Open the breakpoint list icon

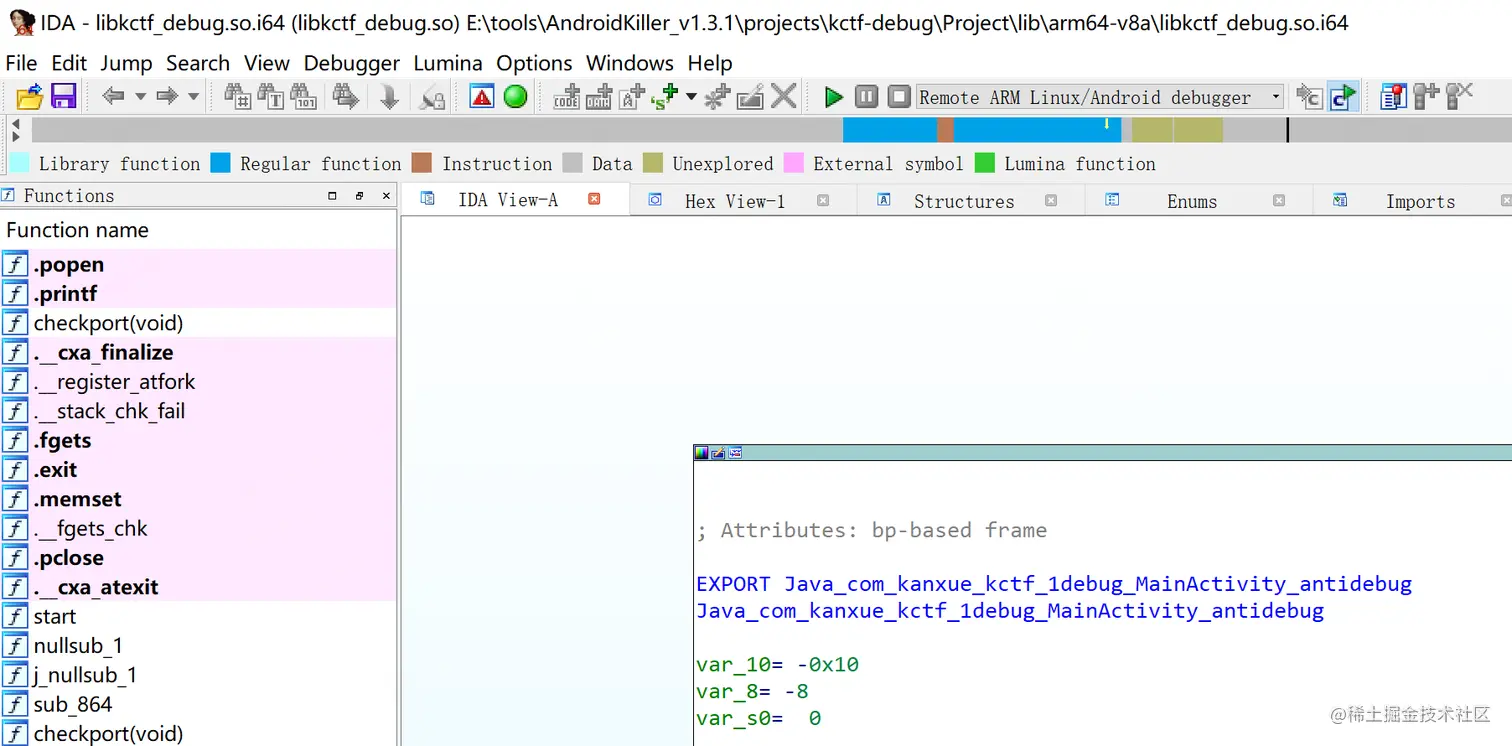pos(1393,97)
